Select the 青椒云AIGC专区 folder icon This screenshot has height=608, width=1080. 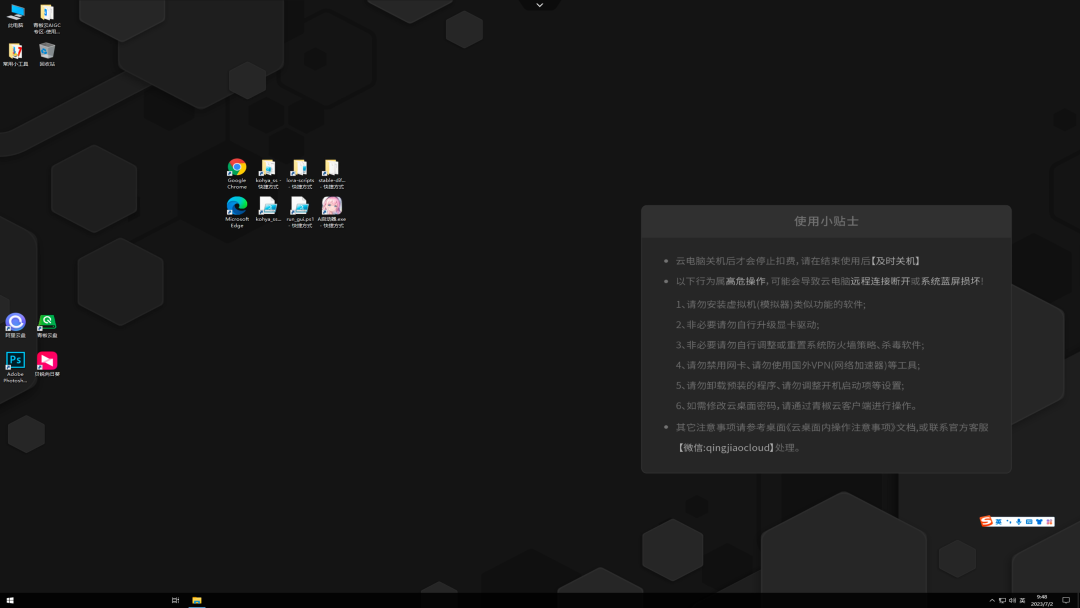pos(47,19)
